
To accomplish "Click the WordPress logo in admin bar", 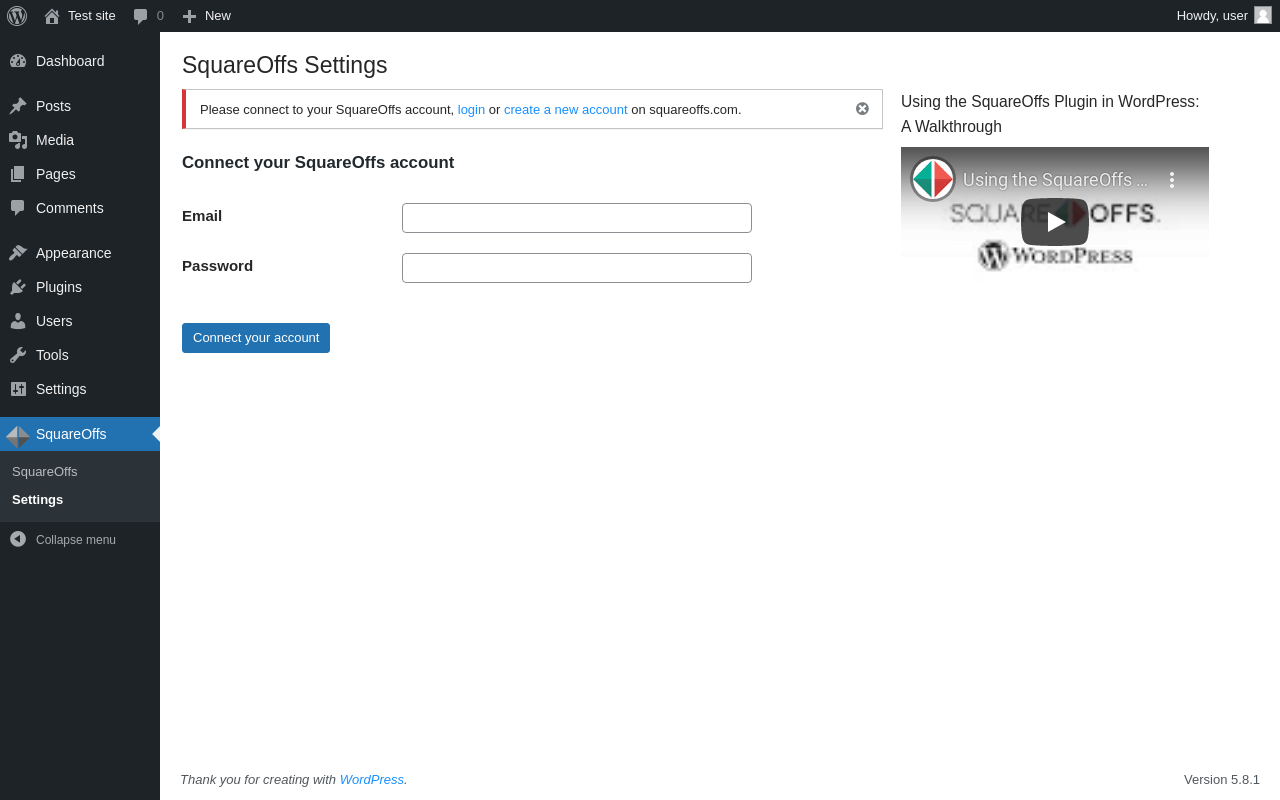I will tap(17, 16).
